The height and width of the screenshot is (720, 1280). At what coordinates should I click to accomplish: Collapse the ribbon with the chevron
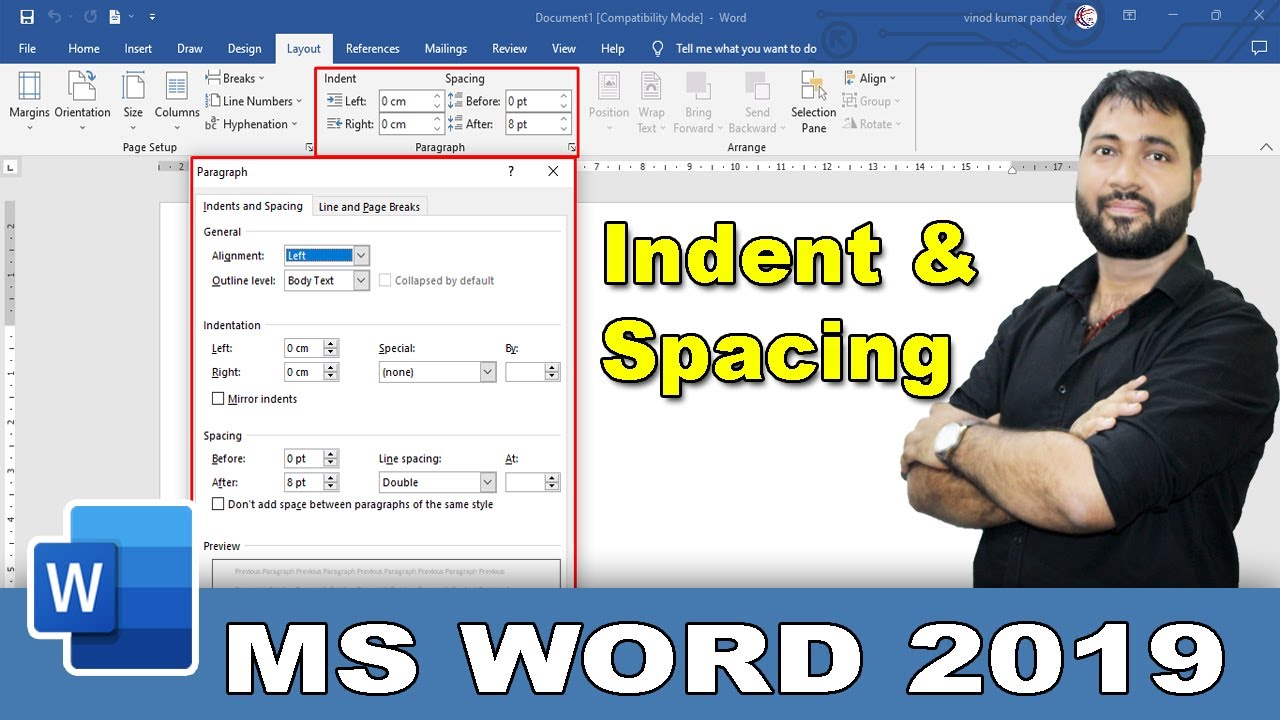pos(1268,148)
